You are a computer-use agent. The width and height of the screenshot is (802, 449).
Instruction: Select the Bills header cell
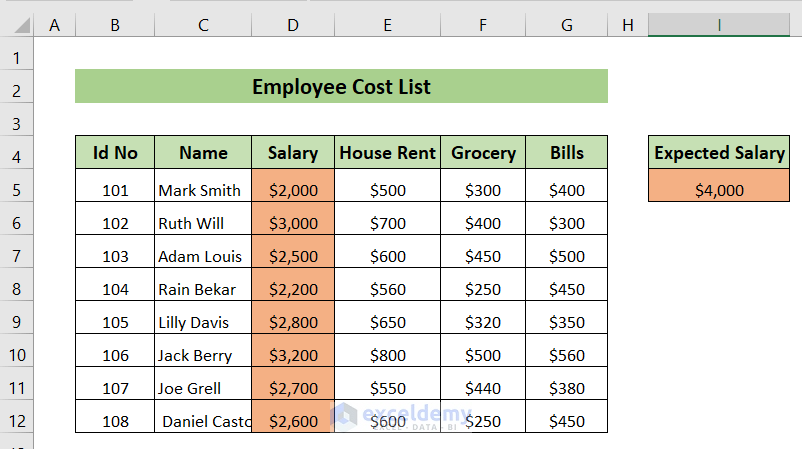[x=567, y=153]
